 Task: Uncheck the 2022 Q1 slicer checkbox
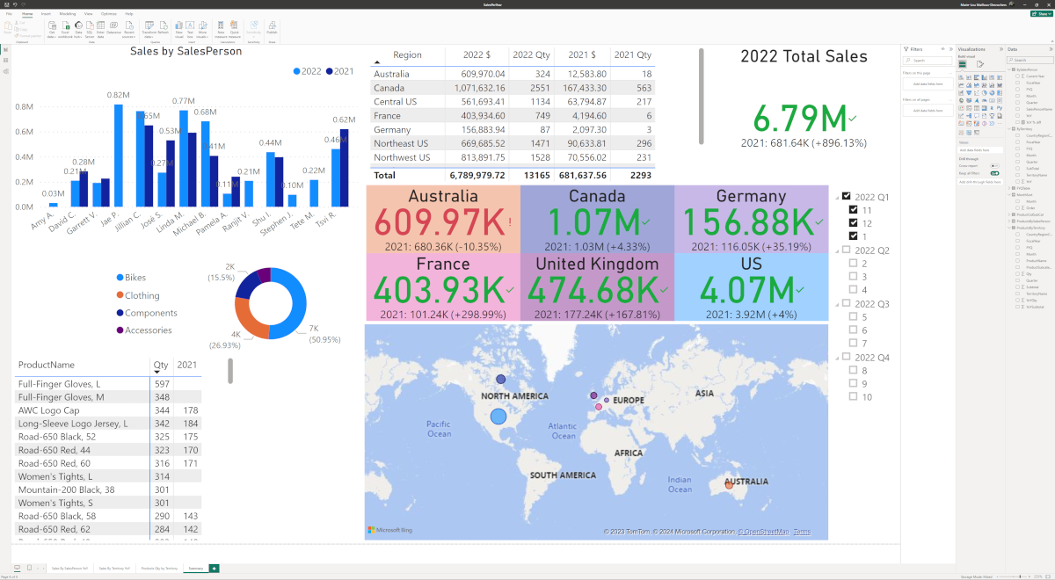846,196
